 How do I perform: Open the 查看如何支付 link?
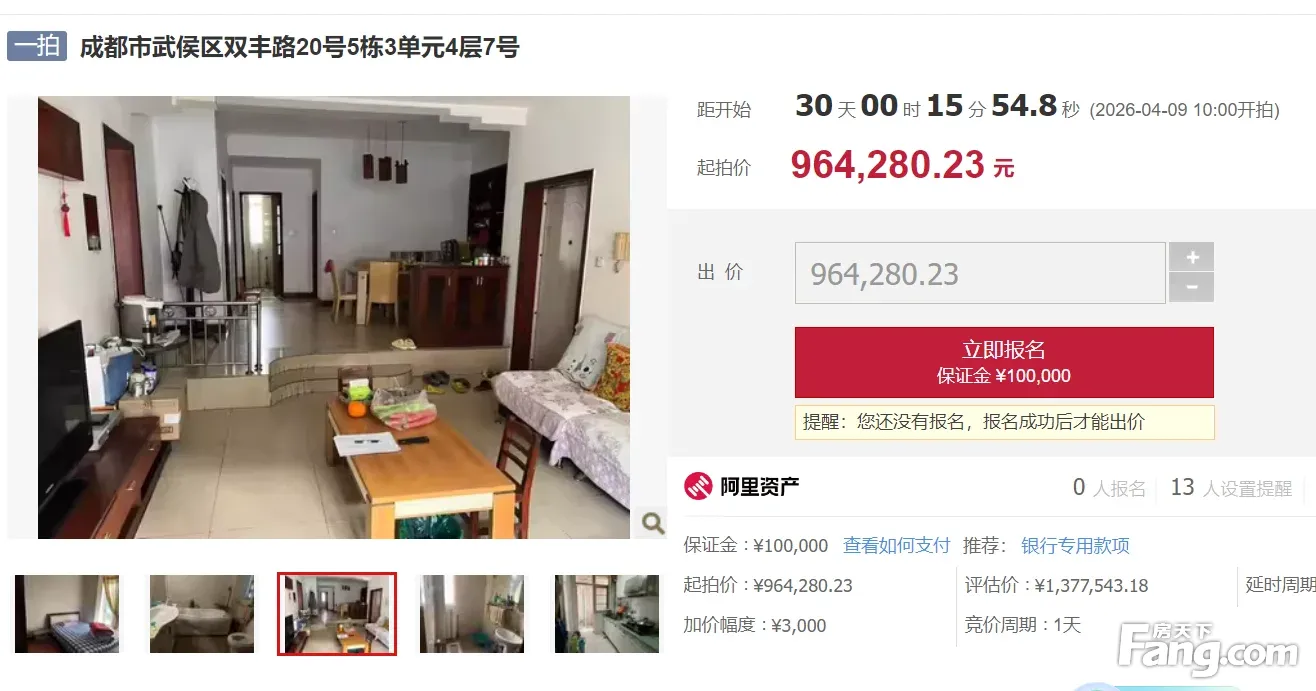(896, 546)
